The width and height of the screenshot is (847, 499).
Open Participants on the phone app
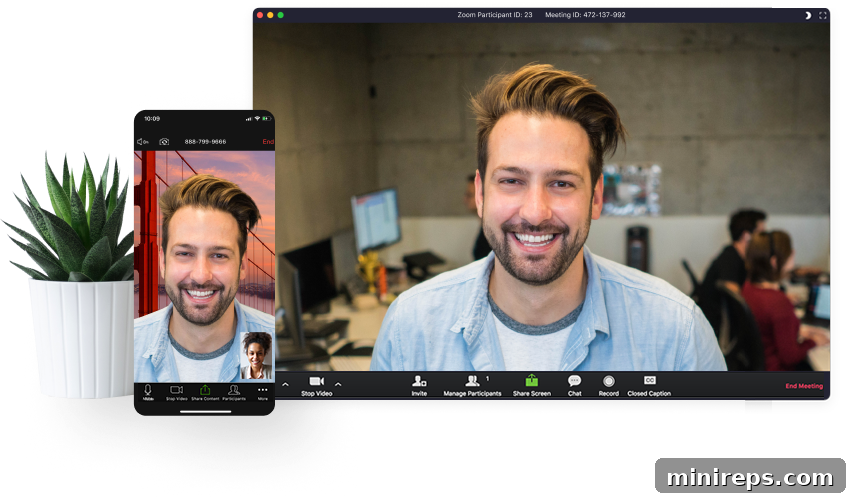tap(234, 393)
